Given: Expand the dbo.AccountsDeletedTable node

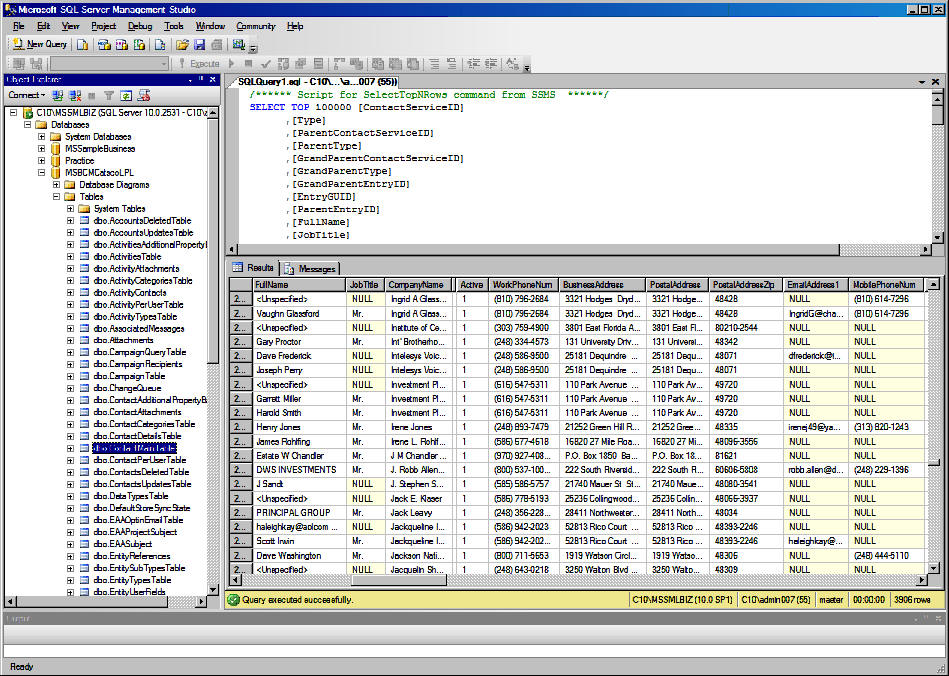Looking at the screenshot, I should [x=70, y=221].
